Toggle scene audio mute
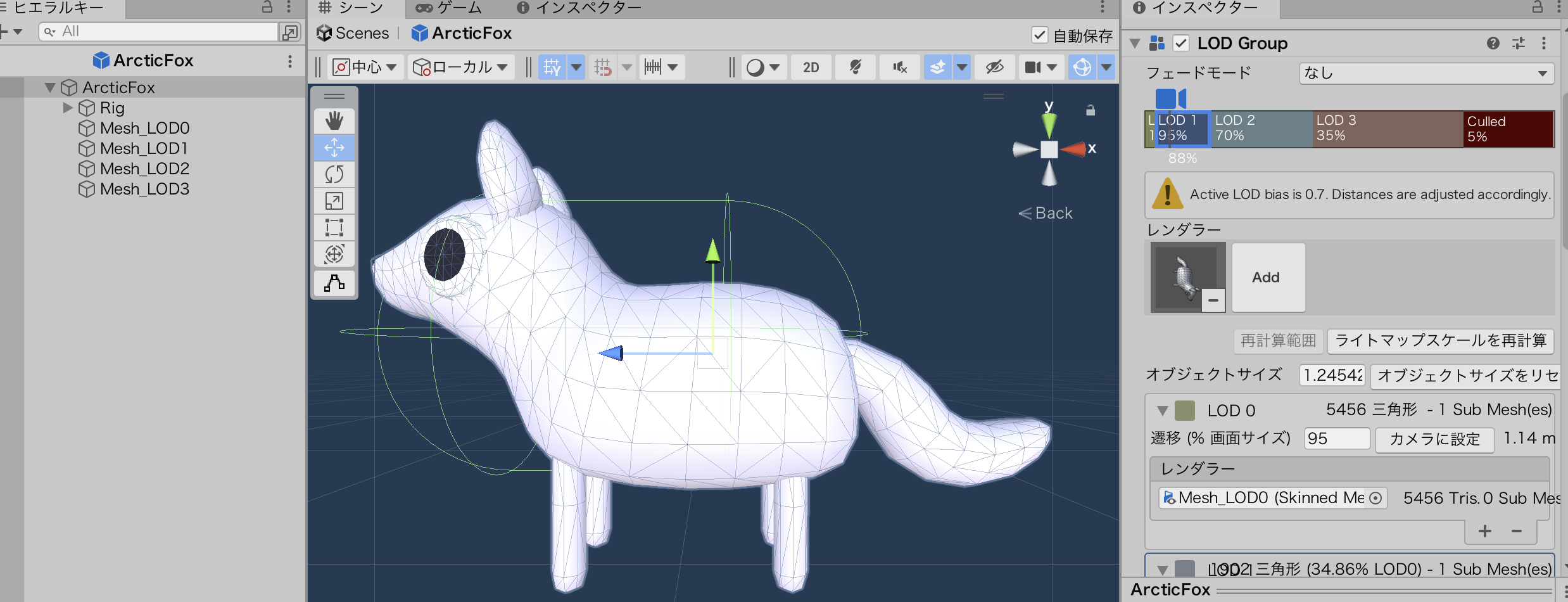The width and height of the screenshot is (1568, 602). tap(899, 67)
